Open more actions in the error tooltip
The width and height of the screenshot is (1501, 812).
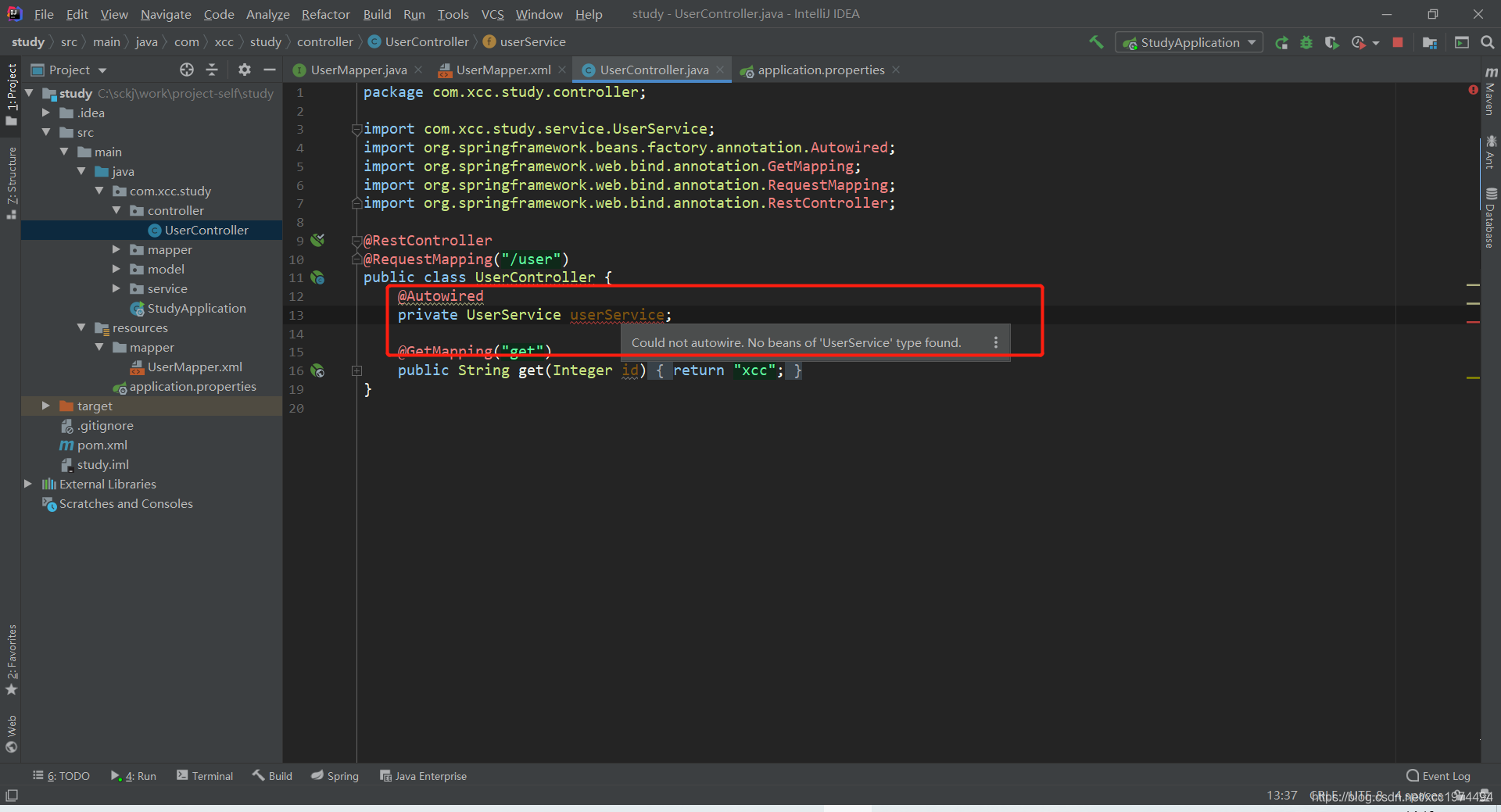click(x=995, y=342)
